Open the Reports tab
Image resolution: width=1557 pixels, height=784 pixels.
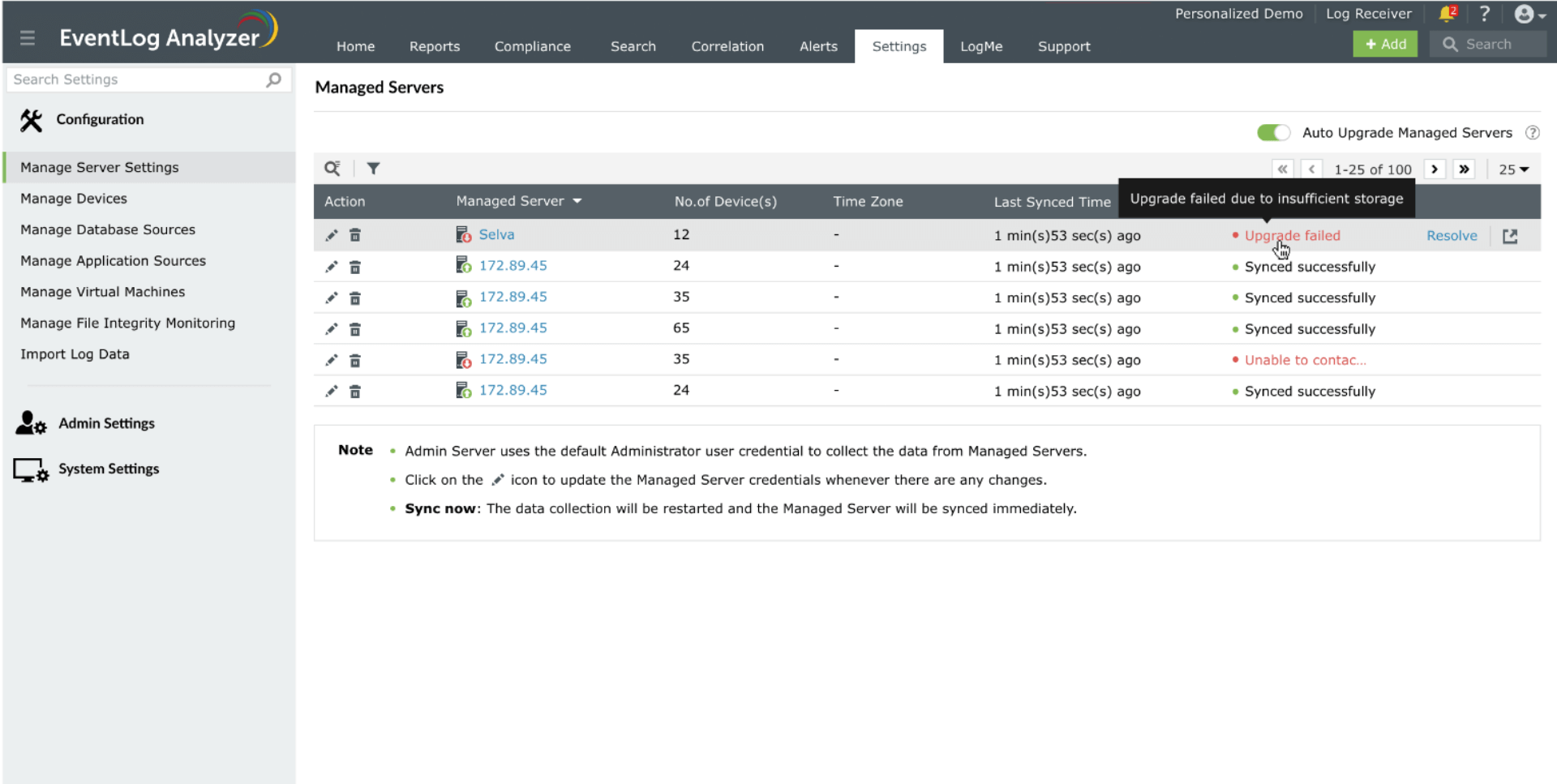pyautogui.click(x=435, y=46)
